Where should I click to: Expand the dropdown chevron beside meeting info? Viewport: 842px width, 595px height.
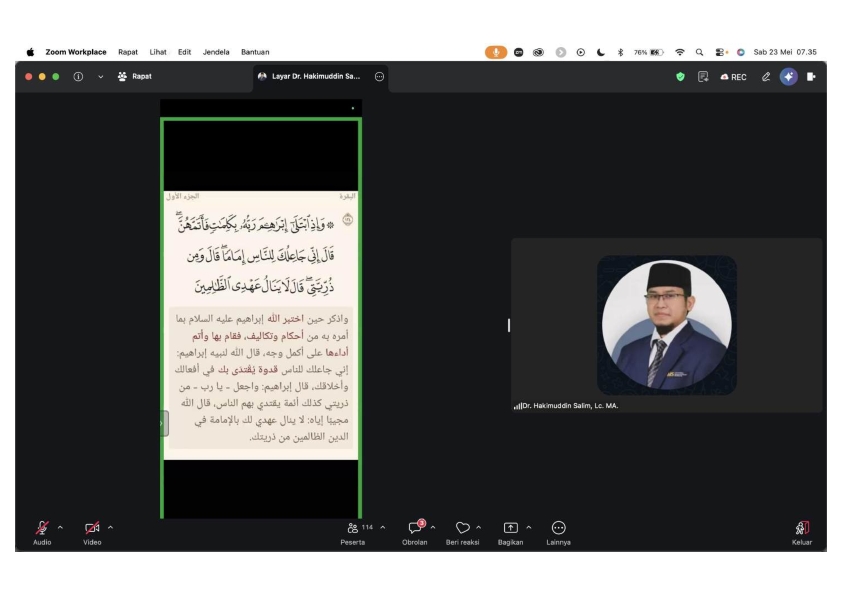(100, 77)
